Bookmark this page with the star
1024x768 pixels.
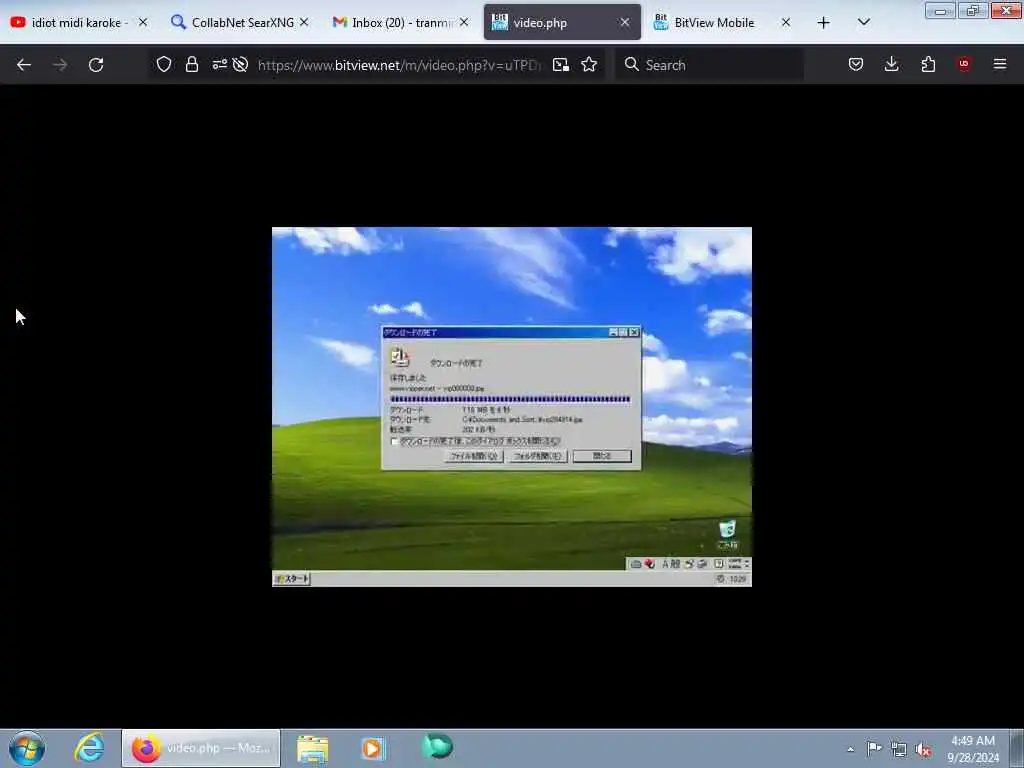point(589,65)
